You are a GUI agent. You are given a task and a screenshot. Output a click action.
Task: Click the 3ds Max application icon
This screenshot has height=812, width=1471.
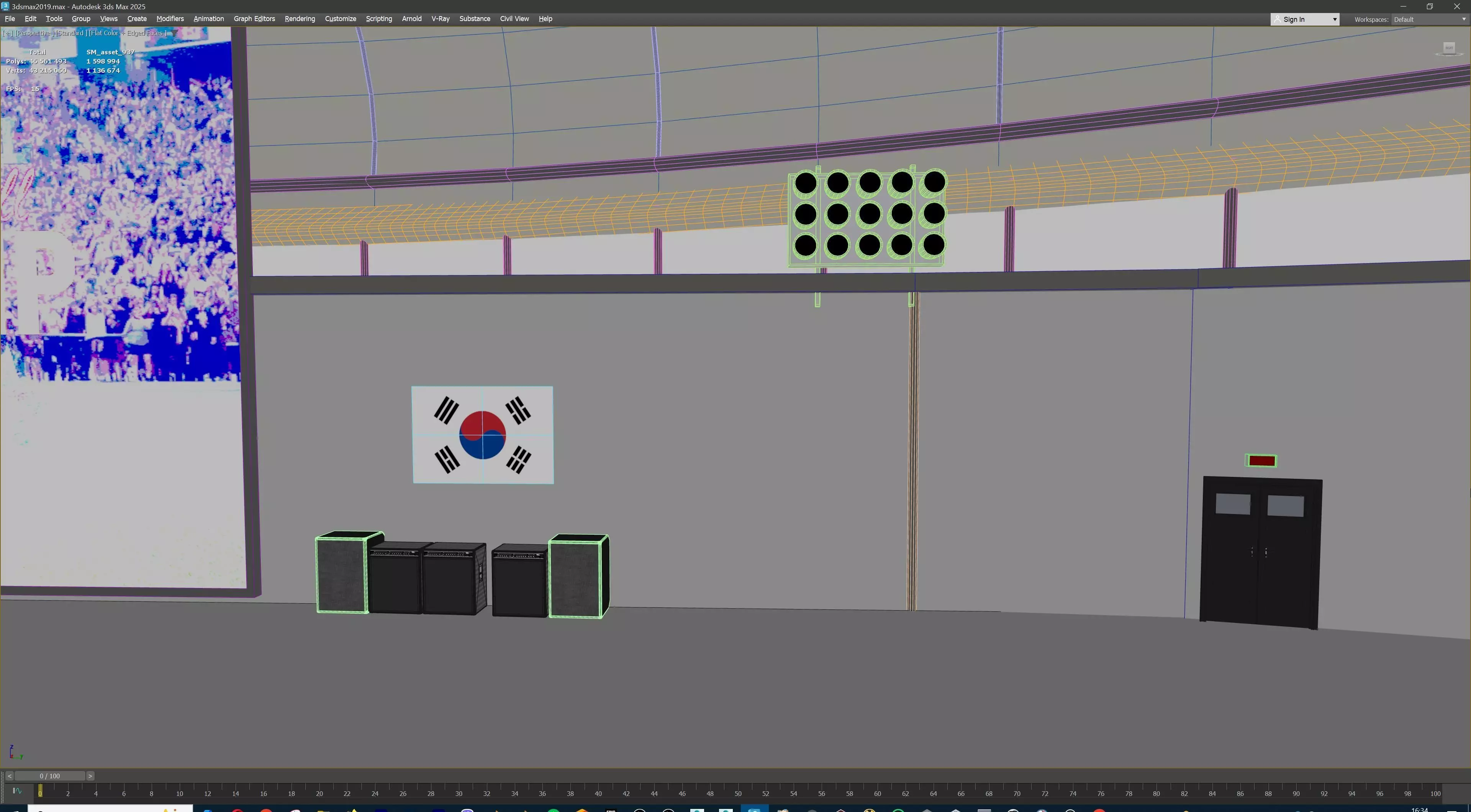(x=5, y=6)
